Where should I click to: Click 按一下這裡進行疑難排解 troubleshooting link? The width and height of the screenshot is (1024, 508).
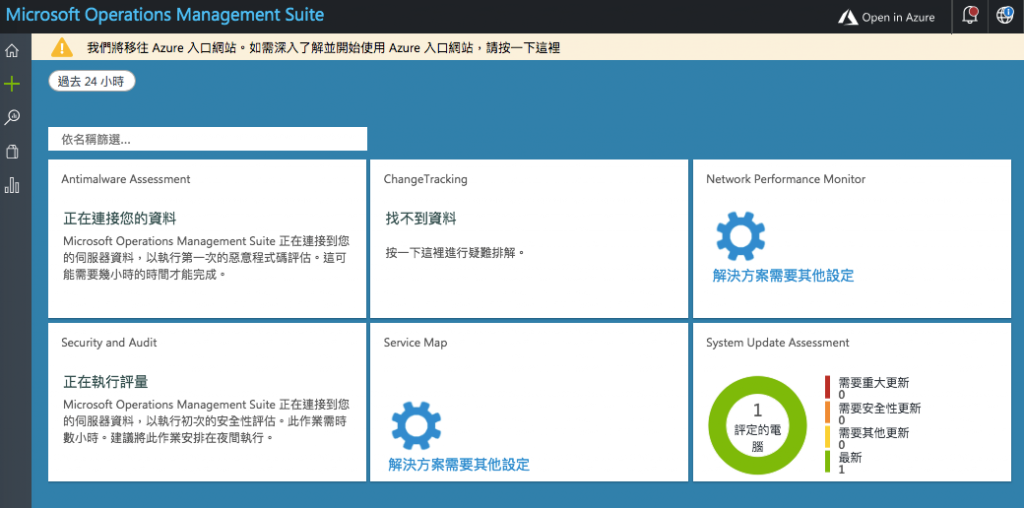[x=455, y=253]
